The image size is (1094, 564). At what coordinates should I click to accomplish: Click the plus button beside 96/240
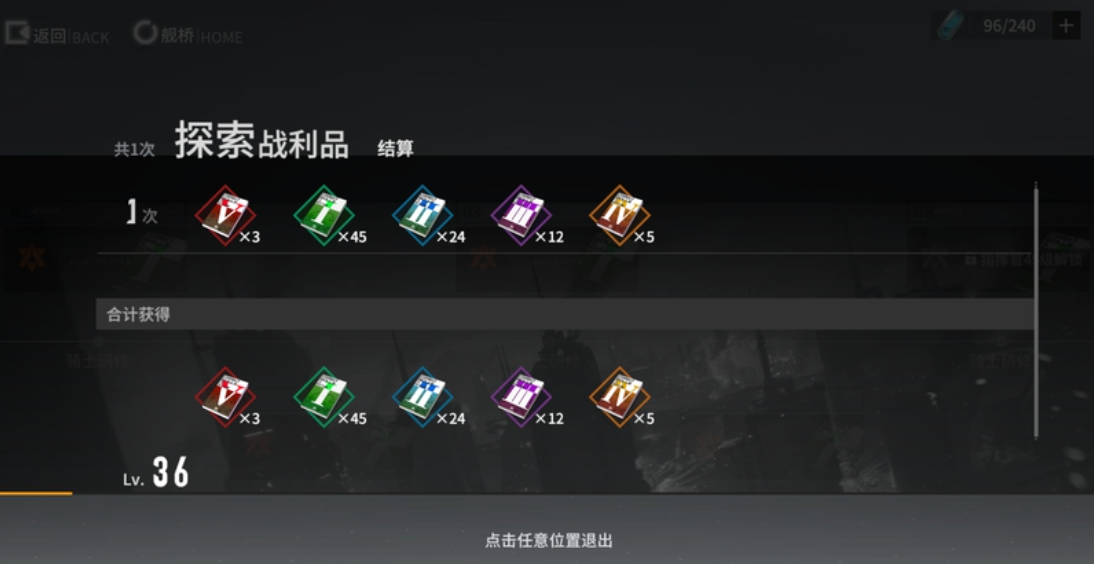(x=1066, y=27)
